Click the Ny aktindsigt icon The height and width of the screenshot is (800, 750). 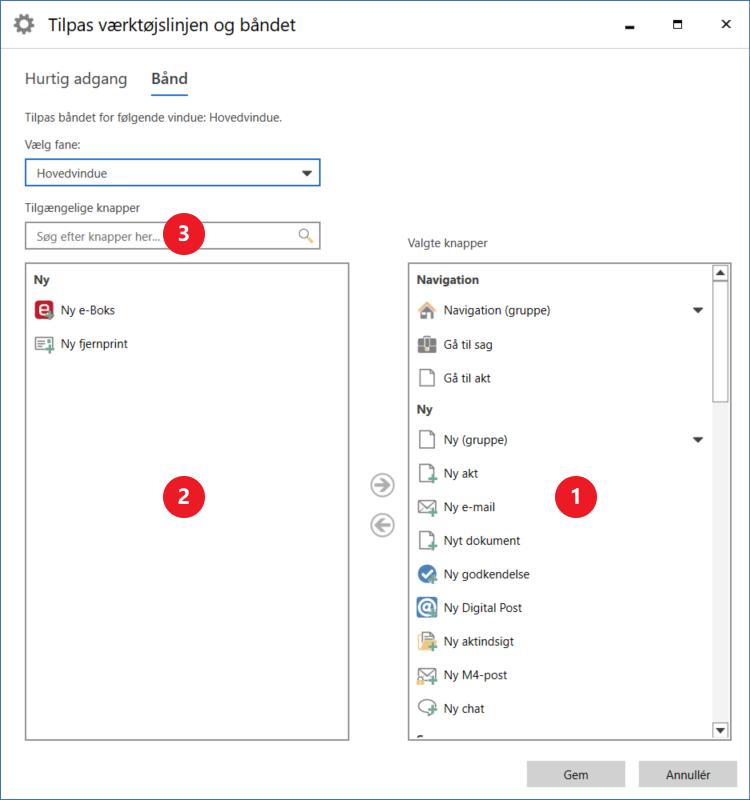(x=427, y=642)
